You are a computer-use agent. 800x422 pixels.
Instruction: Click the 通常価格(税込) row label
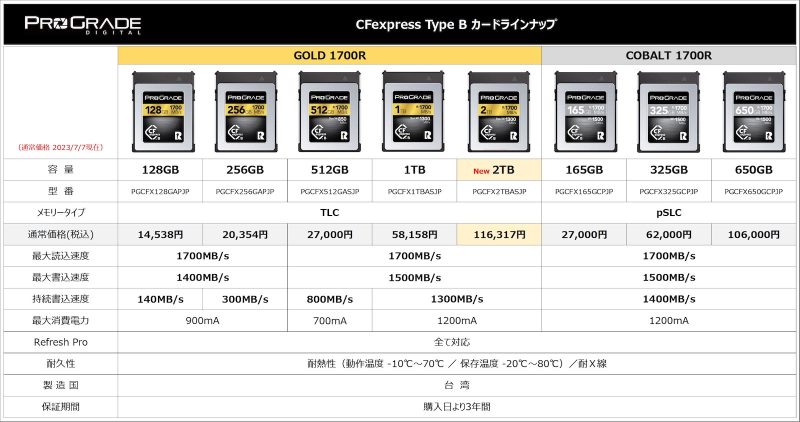61,235
